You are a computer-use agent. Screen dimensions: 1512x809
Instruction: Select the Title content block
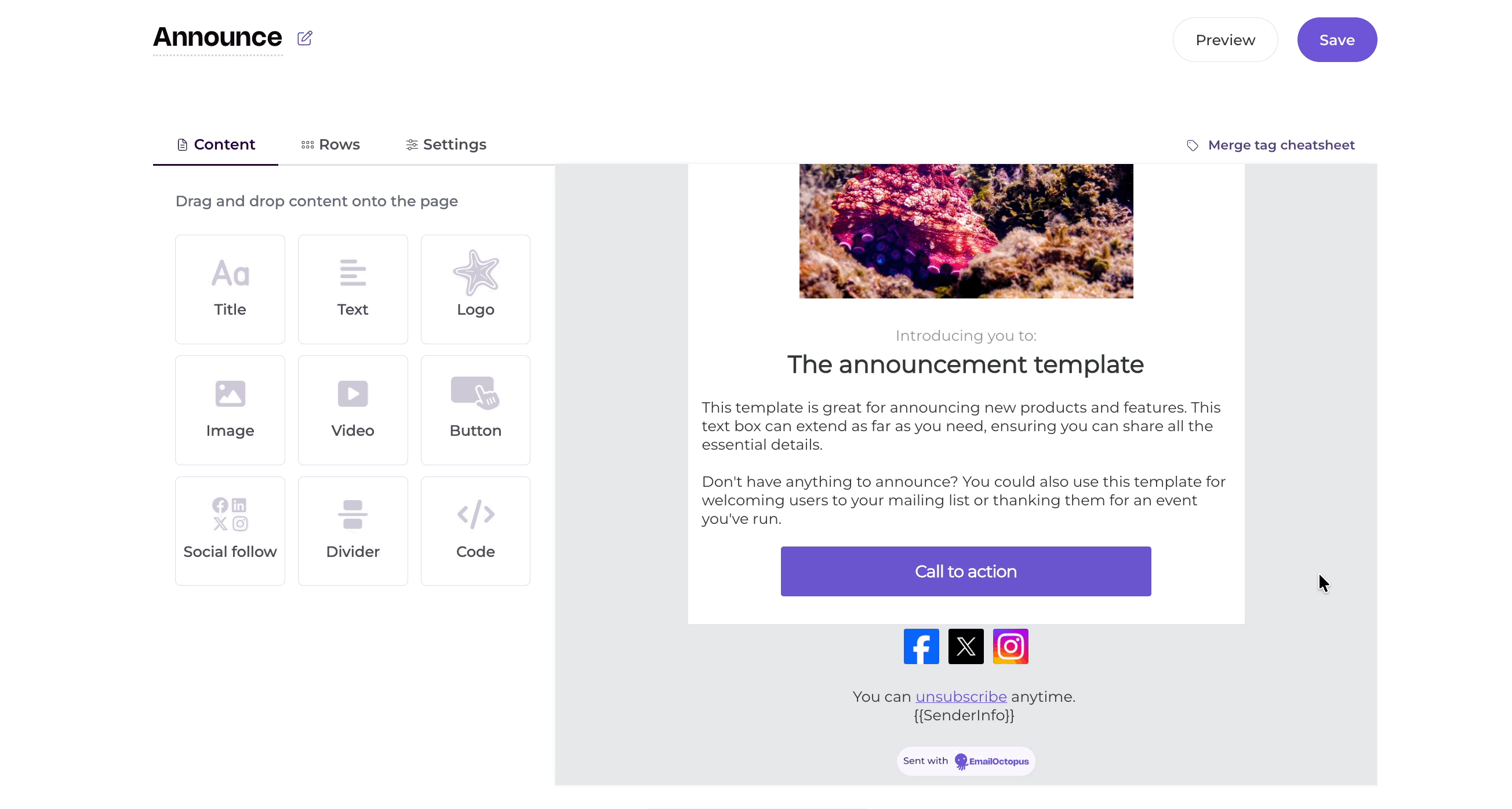[x=230, y=289]
